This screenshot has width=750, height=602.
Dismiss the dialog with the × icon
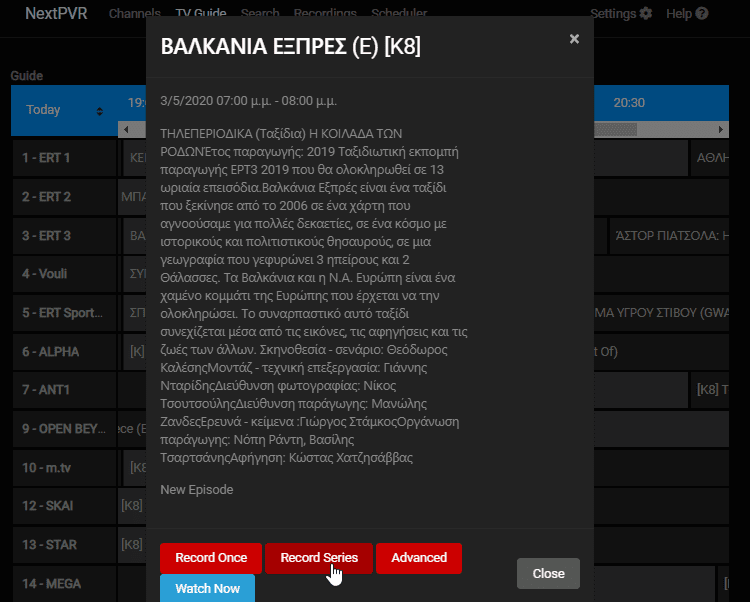(x=574, y=39)
